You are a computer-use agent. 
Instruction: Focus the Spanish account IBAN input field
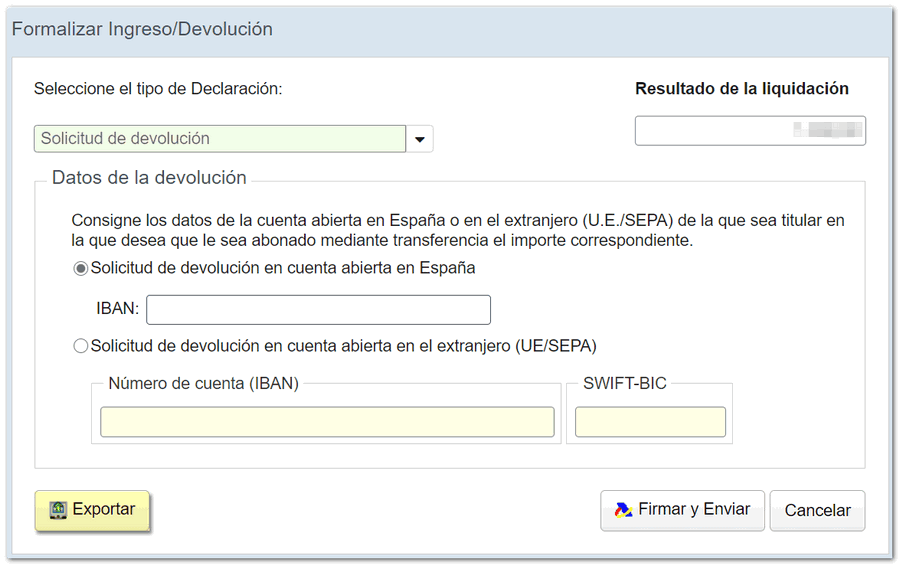click(x=318, y=310)
